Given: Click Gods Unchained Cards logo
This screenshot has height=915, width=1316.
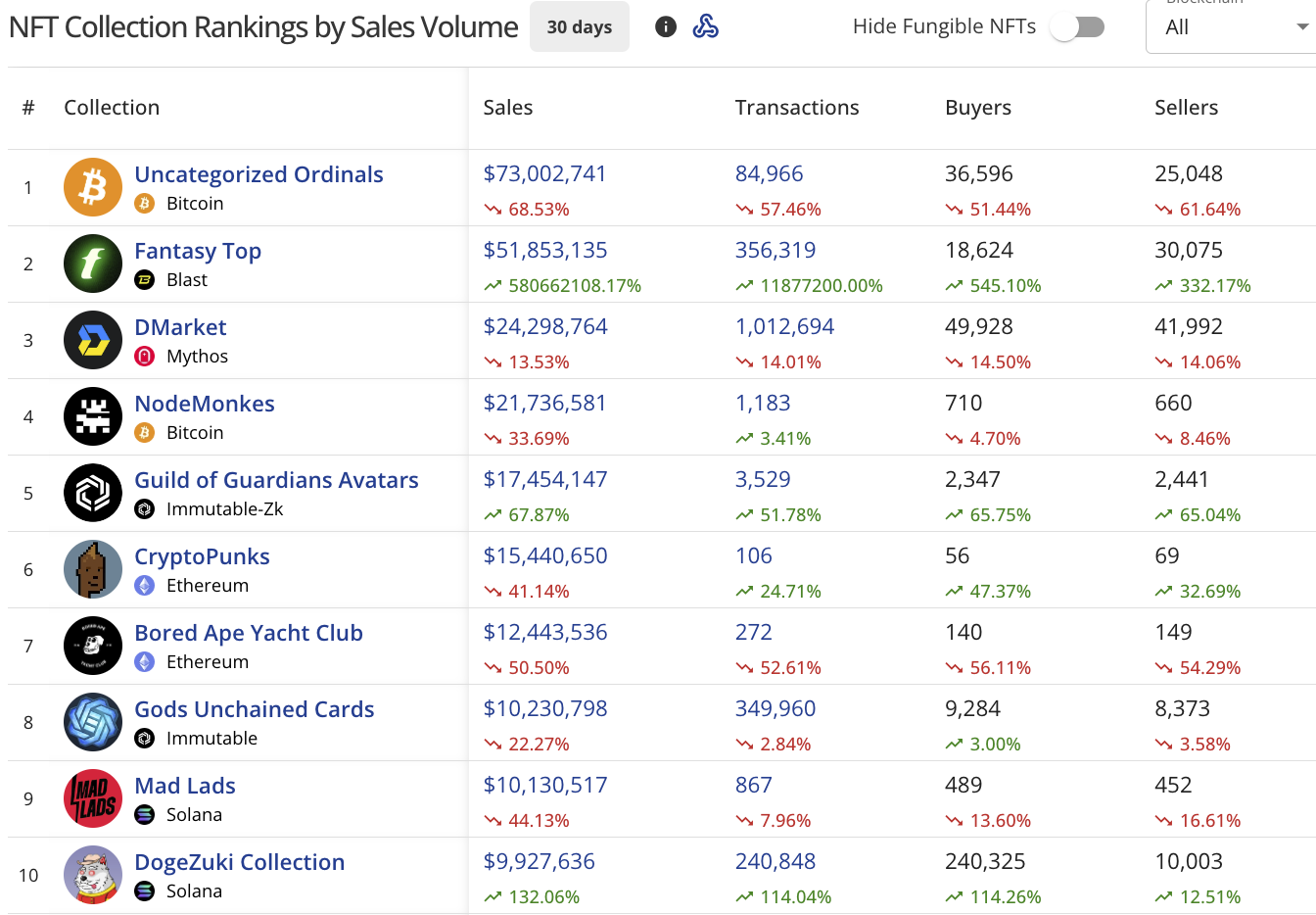Looking at the screenshot, I should tap(93, 722).
